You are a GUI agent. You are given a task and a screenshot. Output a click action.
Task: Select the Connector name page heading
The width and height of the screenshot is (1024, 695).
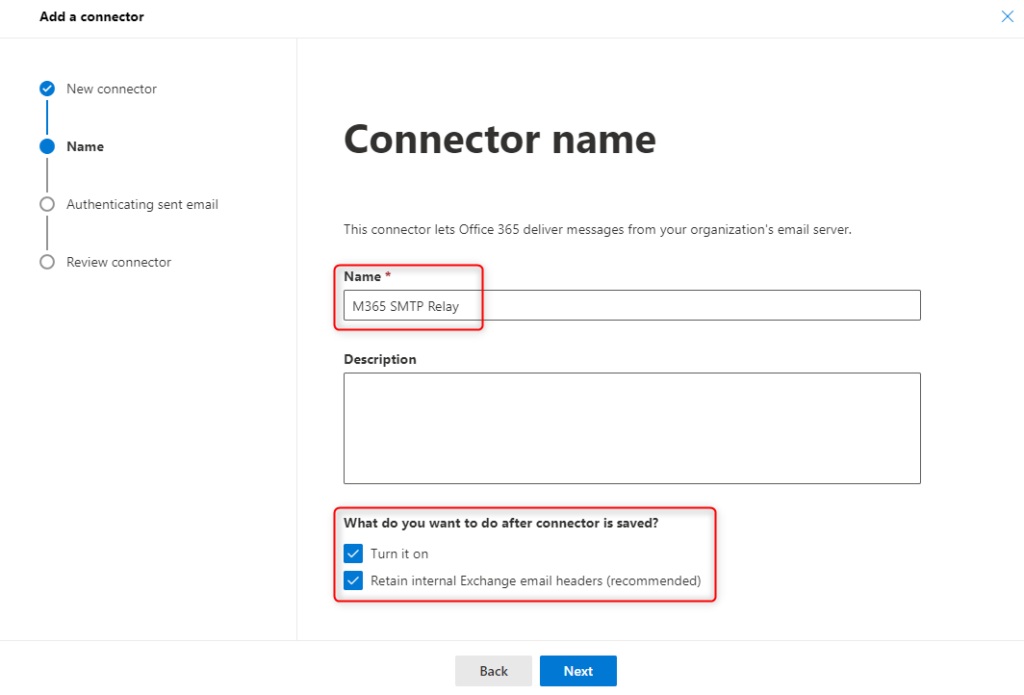pos(499,139)
